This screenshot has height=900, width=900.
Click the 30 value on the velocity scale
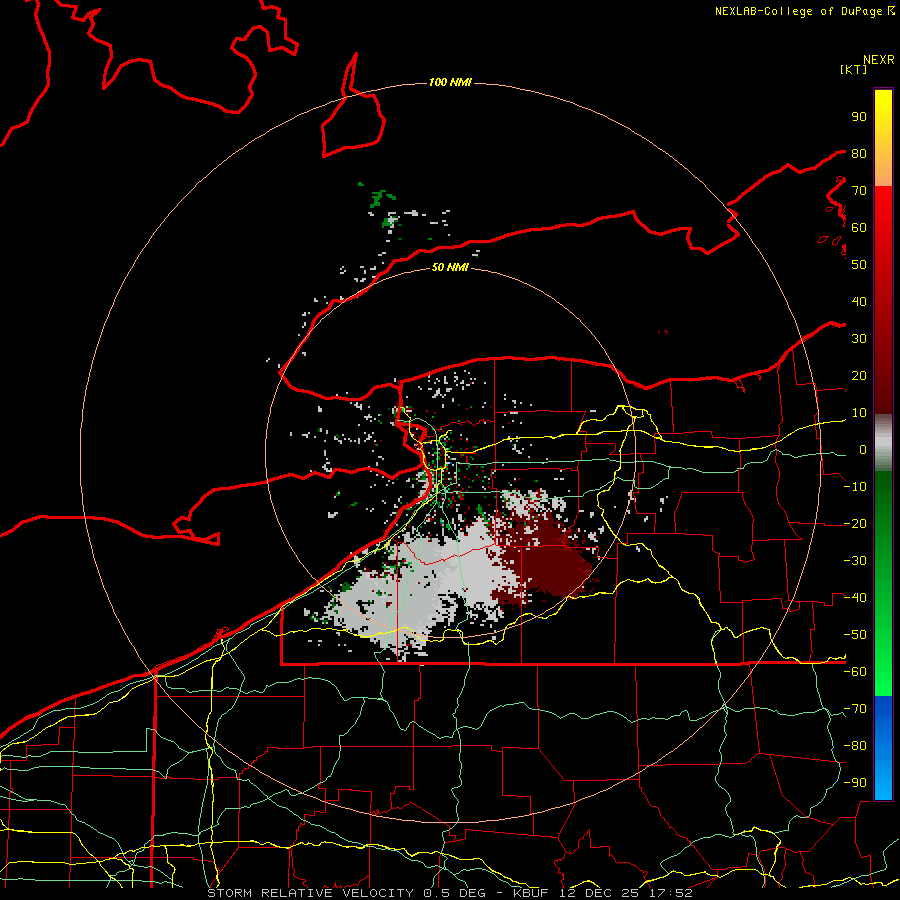pyautogui.click(x=859, y=339)
